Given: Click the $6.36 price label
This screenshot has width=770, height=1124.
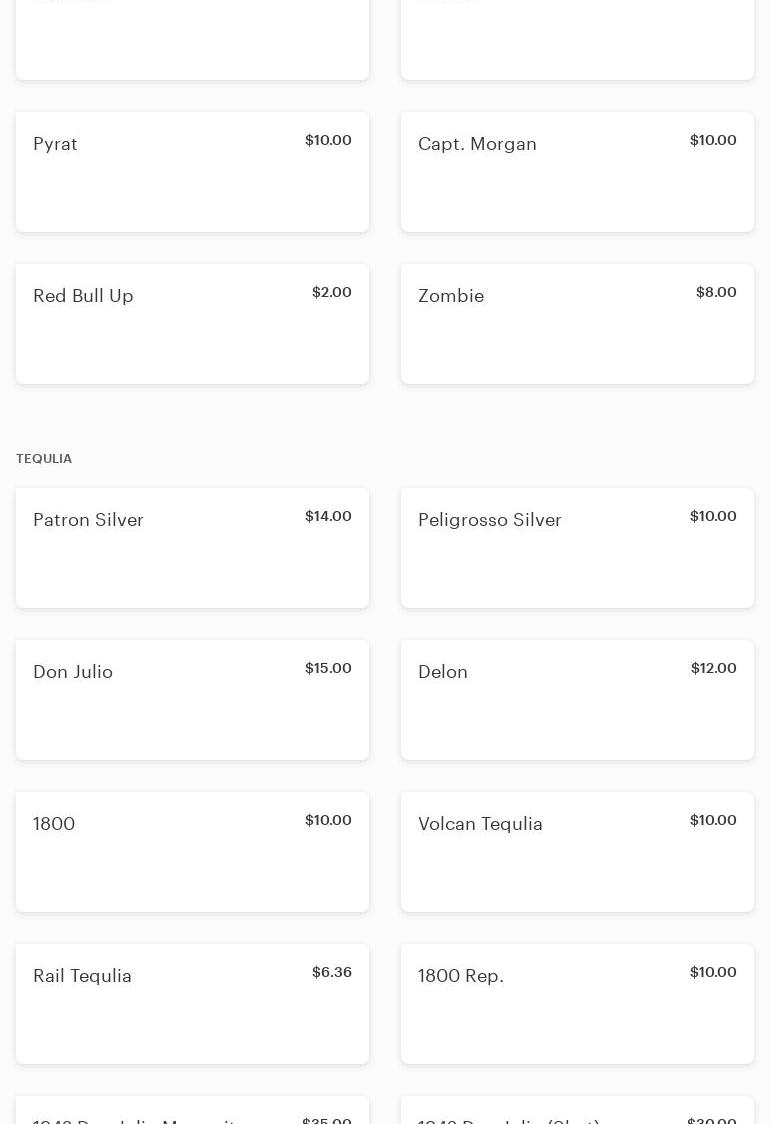Looking at the screenshot, I should click(332, 972).
